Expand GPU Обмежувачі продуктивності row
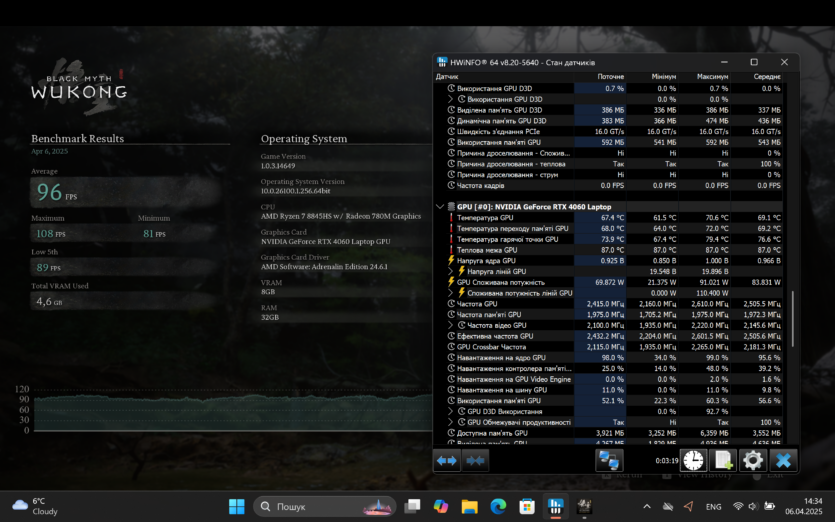The height and width of the screenshot is (522, 835). [451, 422]
